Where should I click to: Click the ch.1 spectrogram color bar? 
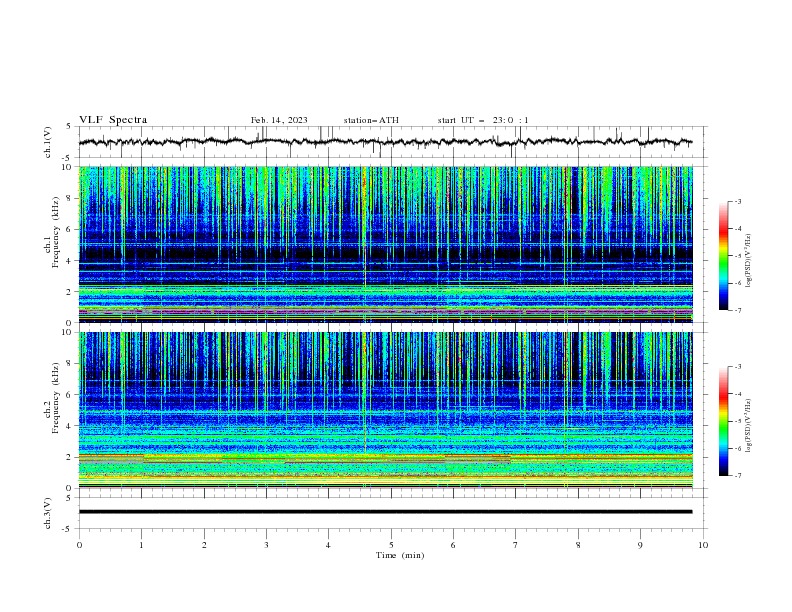click(723, 255)
